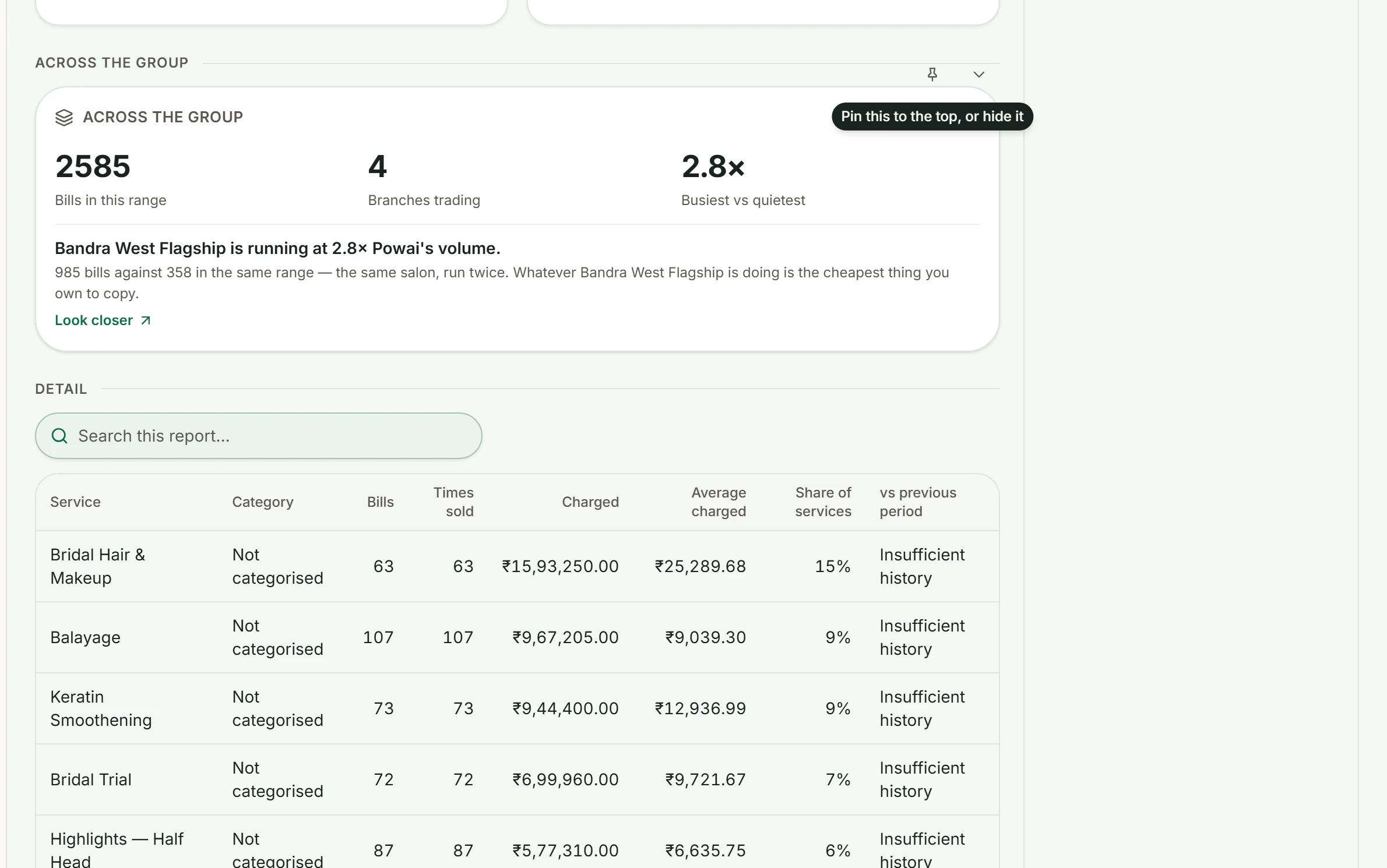Collapse the Across the Group card chevron
The image size is (1387, 868).
pyautogui.click(x=978, y=74)
